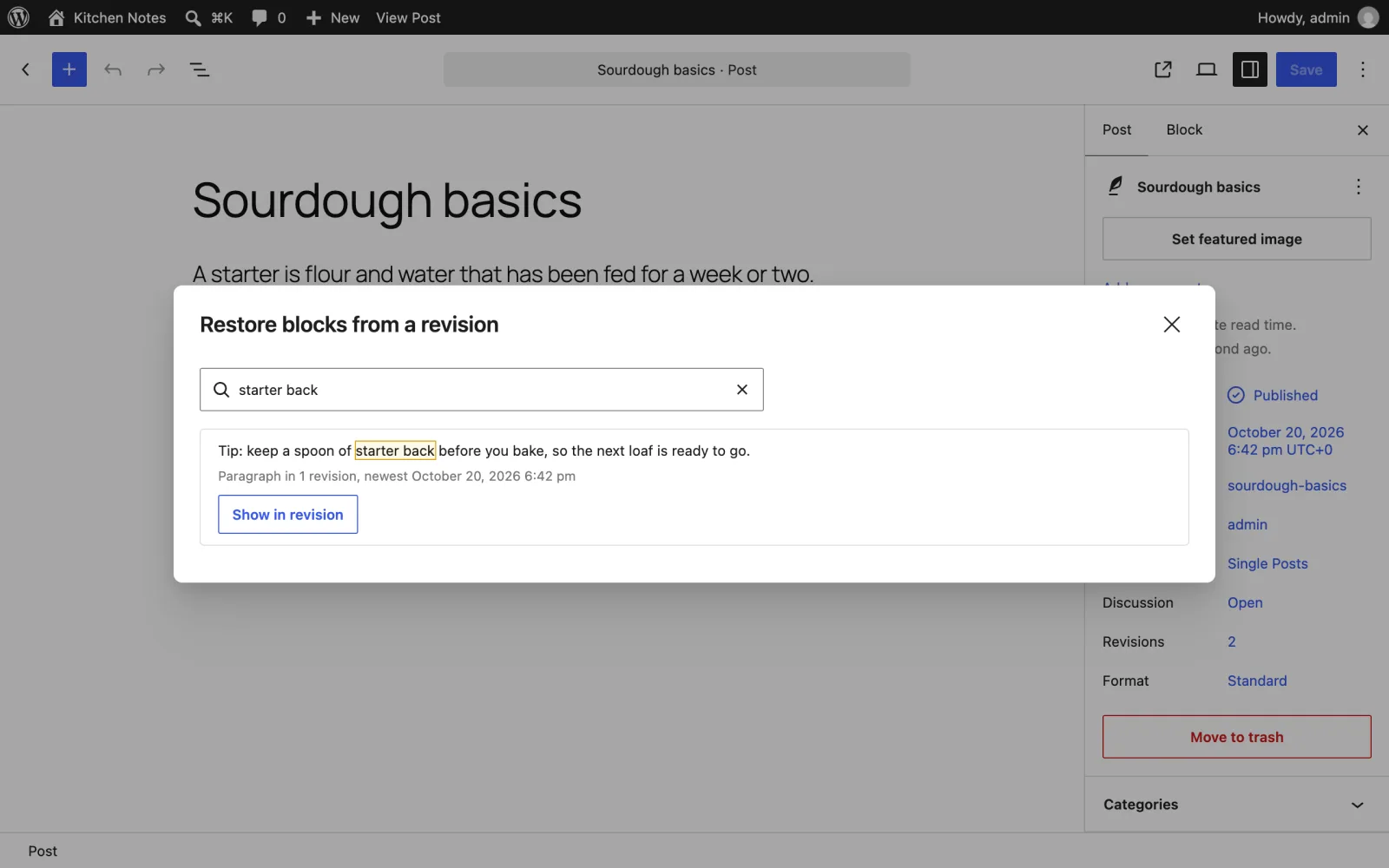
Task: Undo the last change
Action: [113, 69]
